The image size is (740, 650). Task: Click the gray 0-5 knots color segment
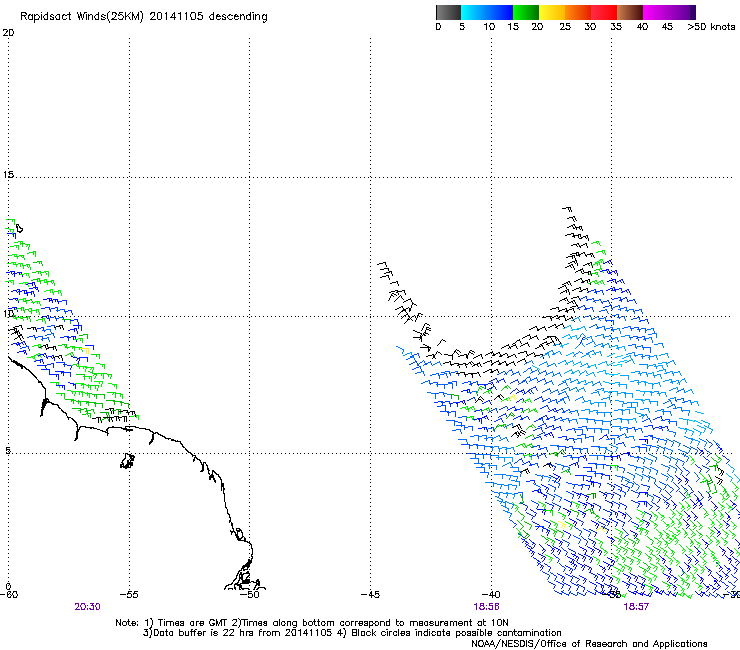coord(448,12)
